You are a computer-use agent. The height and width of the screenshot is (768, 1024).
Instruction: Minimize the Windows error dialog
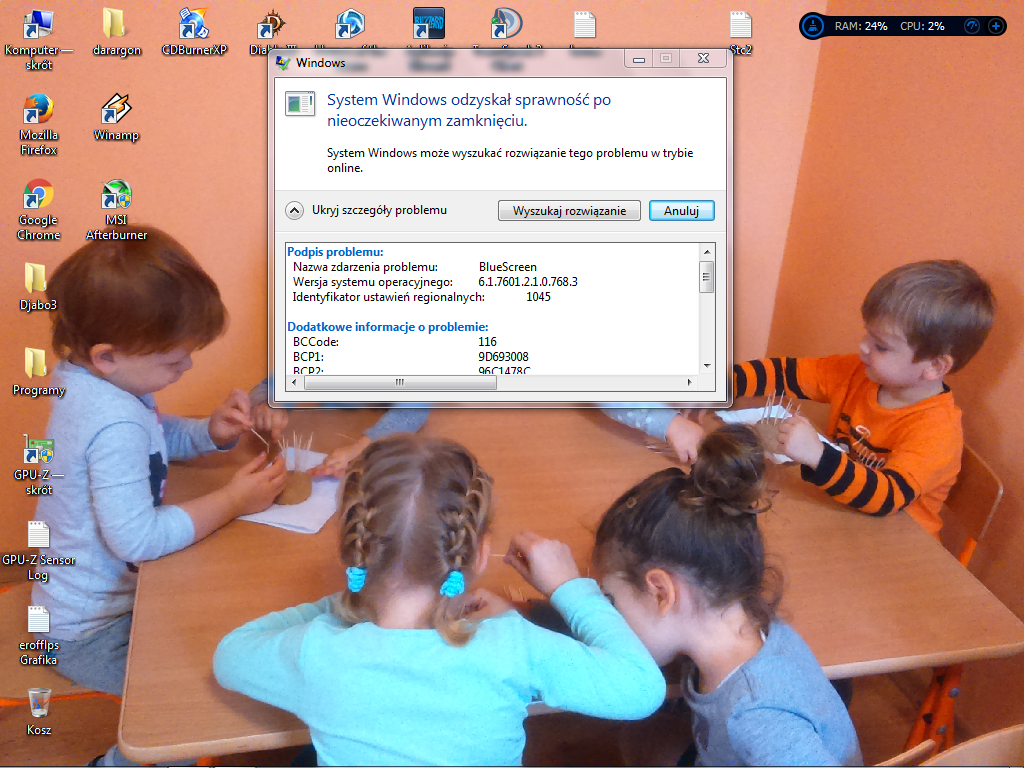(x=639, y=58)
